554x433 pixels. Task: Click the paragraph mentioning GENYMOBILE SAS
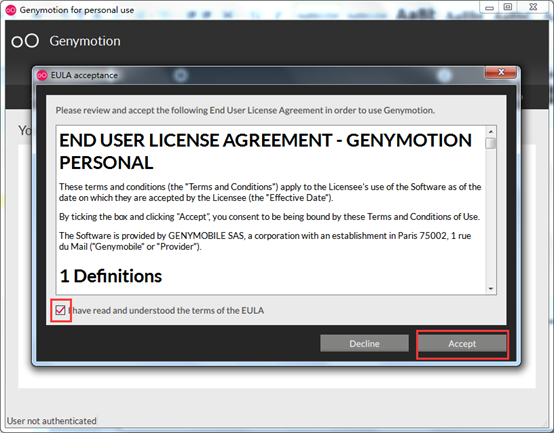[265, 241]
